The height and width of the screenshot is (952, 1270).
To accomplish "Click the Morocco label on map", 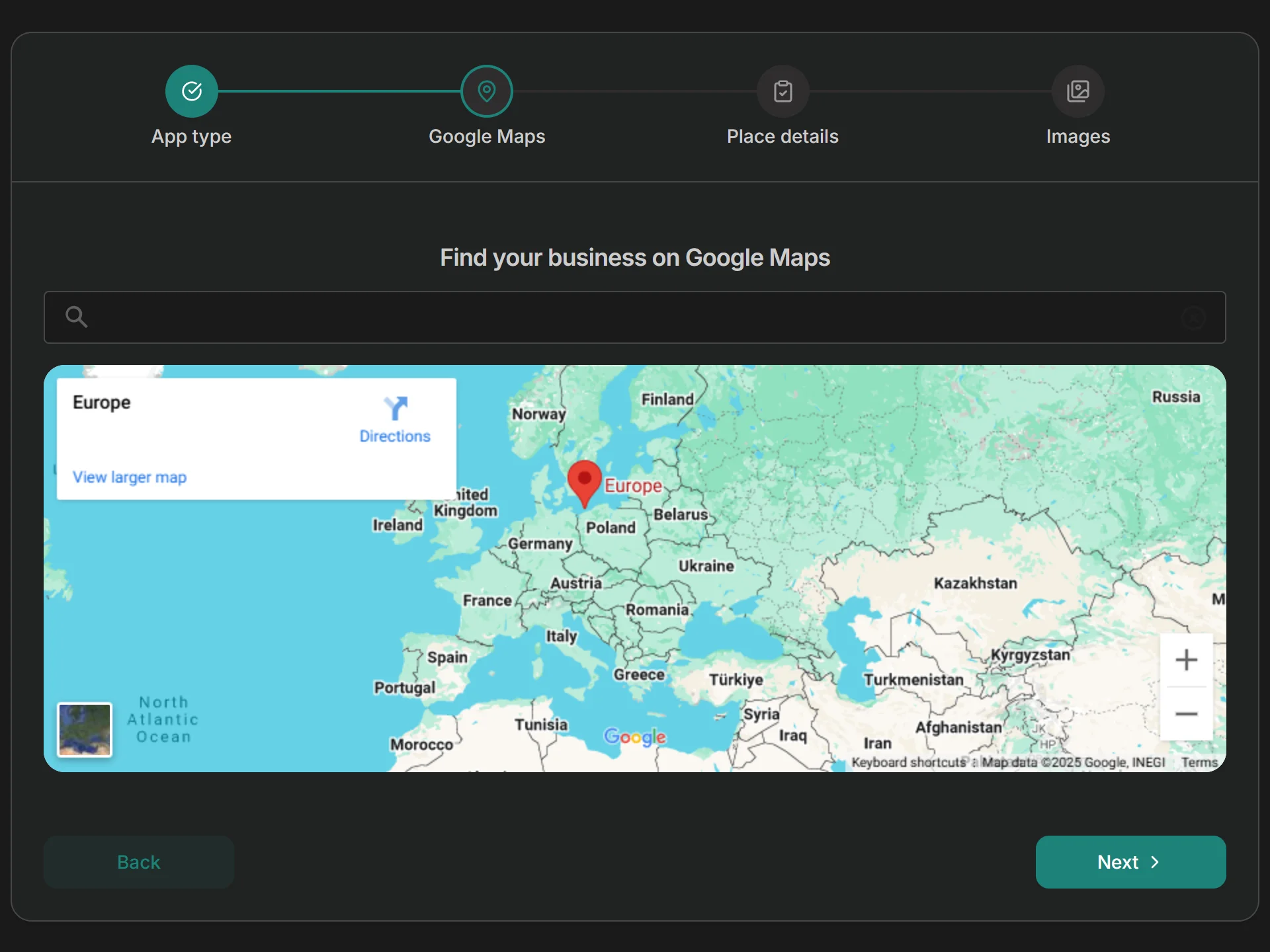I will pyautogui.click(x=422, y=744).
